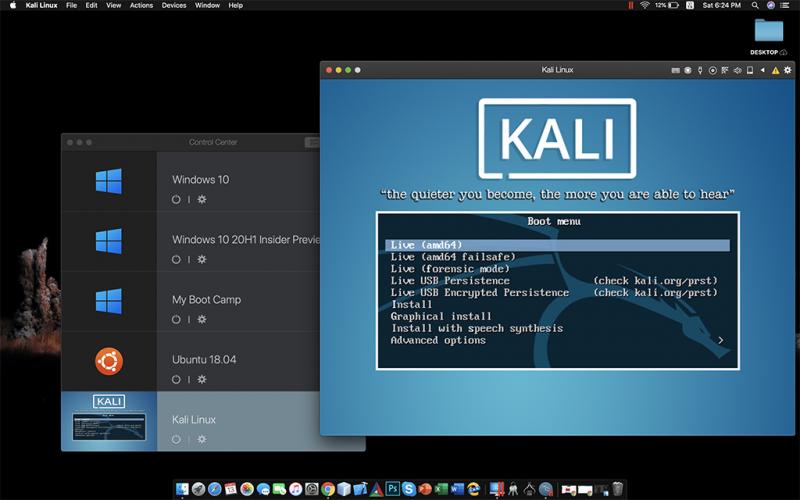The image size is (800, 500).
Task: Expand Advanced options chevron in boot menu
Action: click(x=720, y=340)
